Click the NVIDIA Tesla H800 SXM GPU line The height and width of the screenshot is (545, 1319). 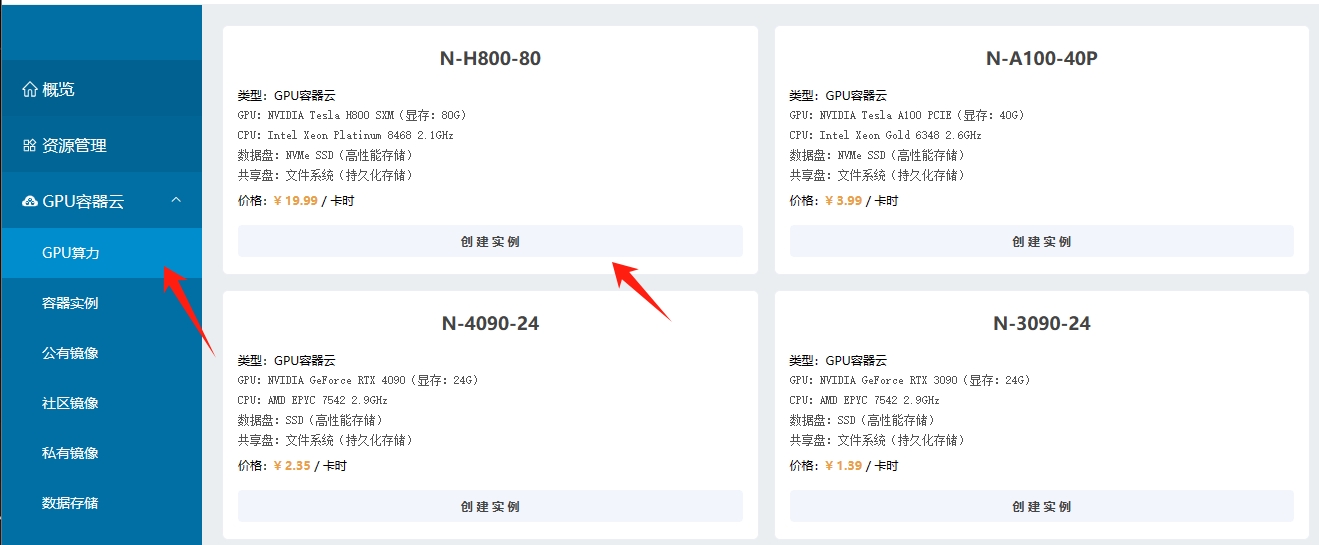click(353, 115)
